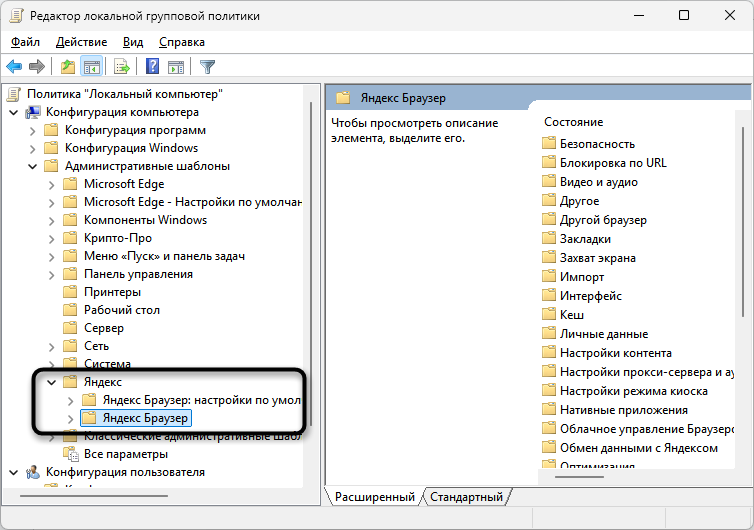This screenshot has height=530, width=754.
Task: Expand the Конфигурация Windows node
Action: tap(32, 149)
